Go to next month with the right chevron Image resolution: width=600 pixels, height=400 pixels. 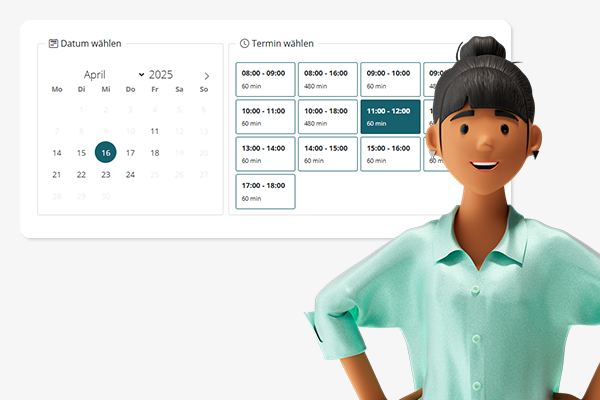206,75
